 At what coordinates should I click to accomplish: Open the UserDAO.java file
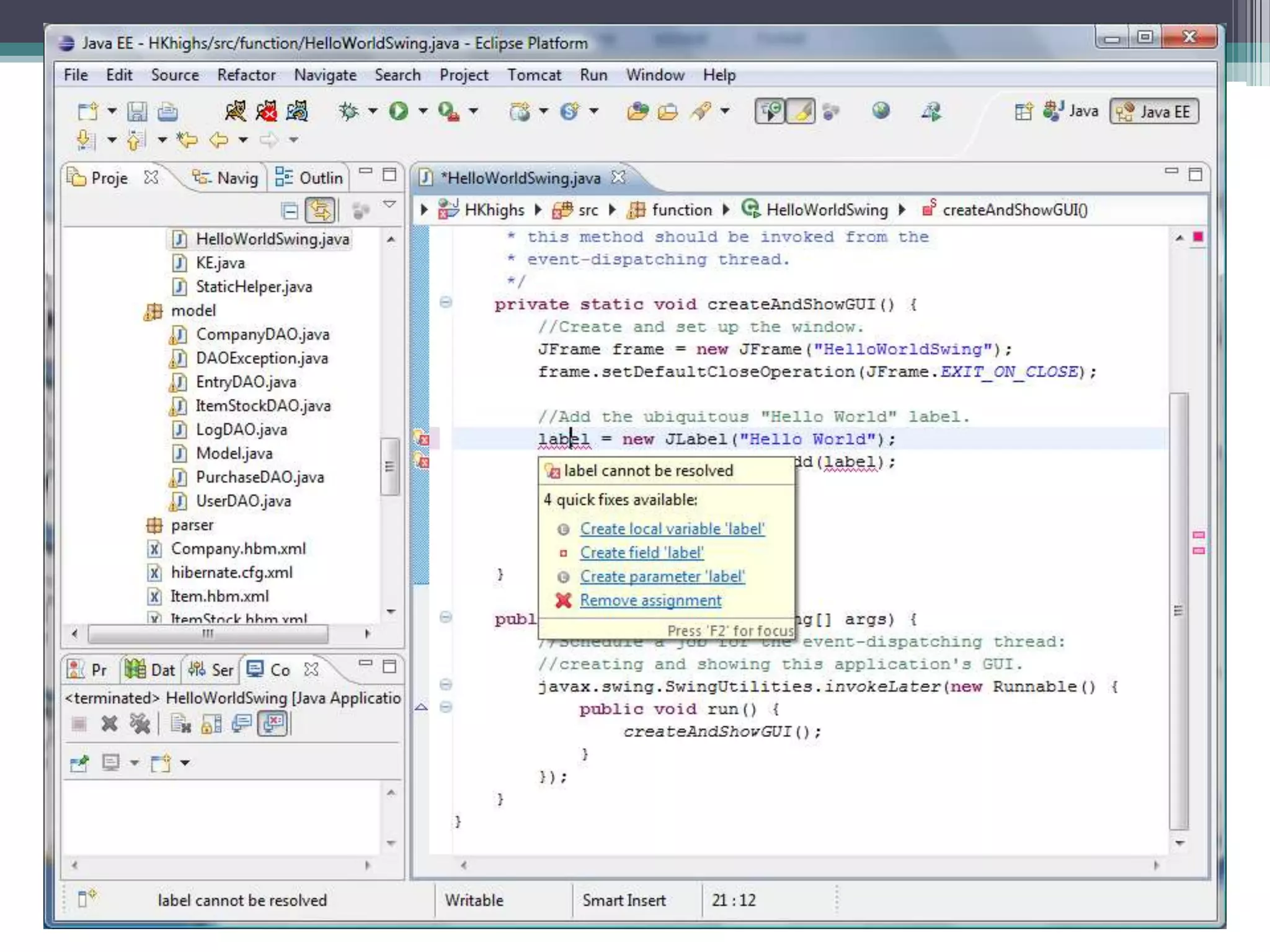(243, 501)
